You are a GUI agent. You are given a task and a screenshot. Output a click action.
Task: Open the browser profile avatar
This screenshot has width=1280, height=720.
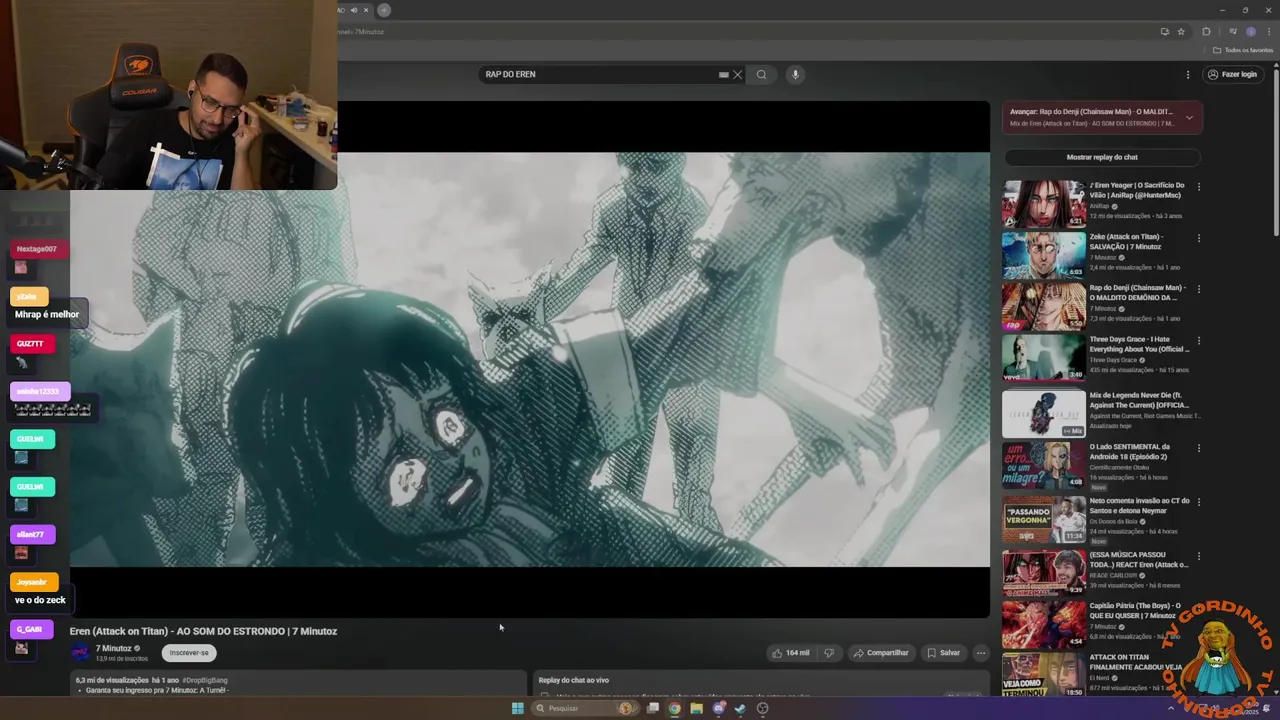click(1250, 31)
